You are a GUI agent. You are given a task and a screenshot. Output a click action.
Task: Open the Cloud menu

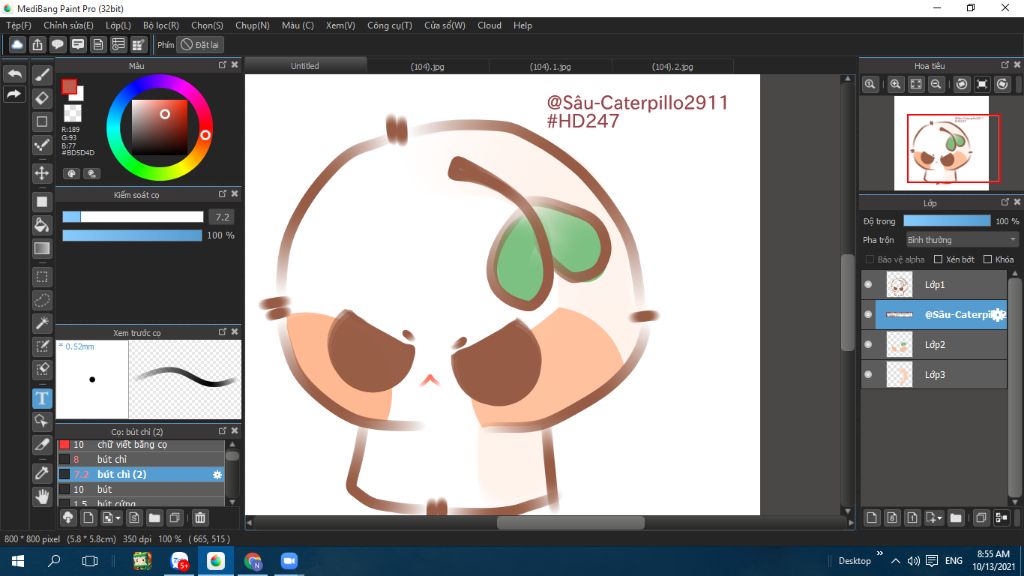489,25
